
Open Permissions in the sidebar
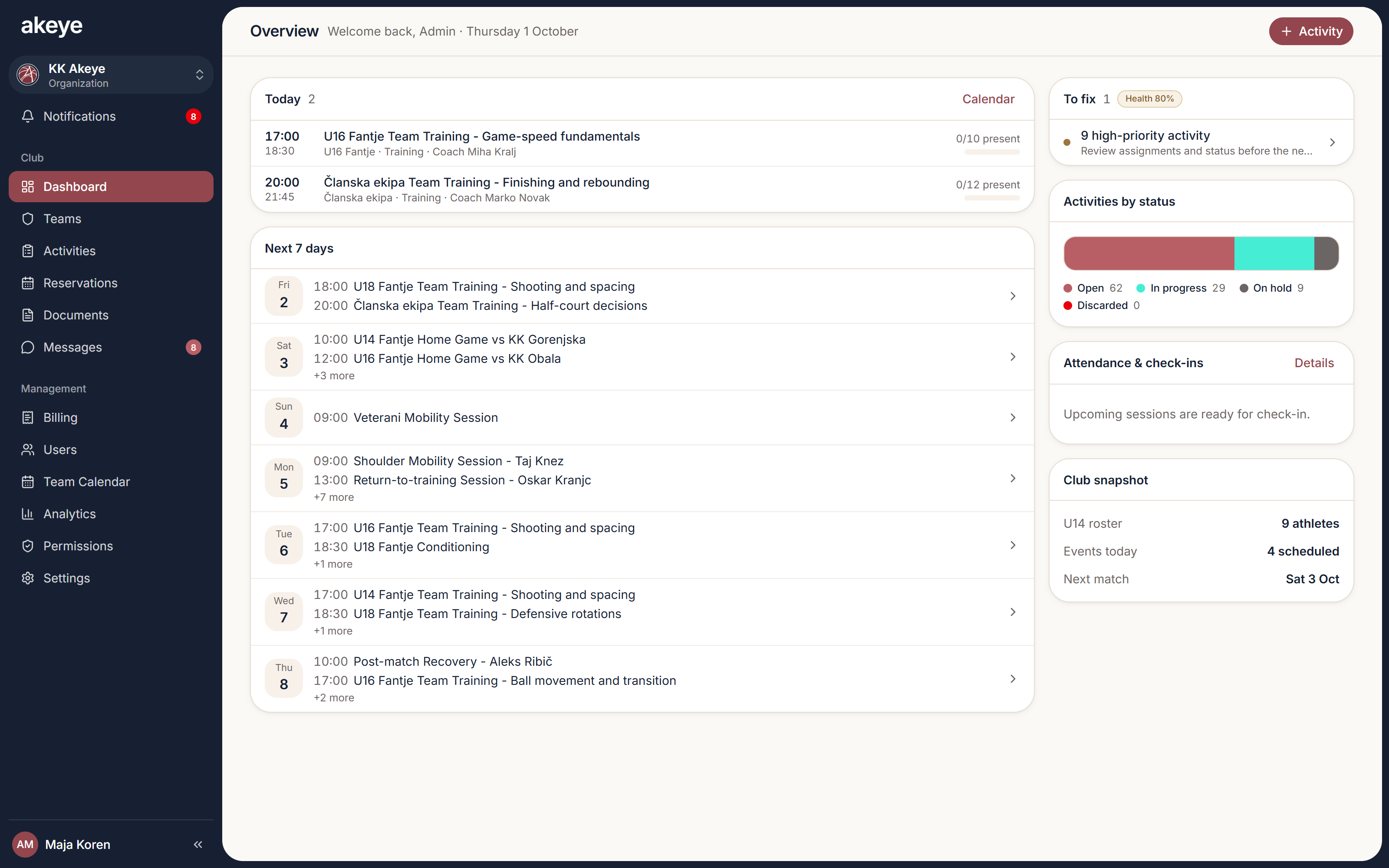pyautogui.click(x=111, y=546)
